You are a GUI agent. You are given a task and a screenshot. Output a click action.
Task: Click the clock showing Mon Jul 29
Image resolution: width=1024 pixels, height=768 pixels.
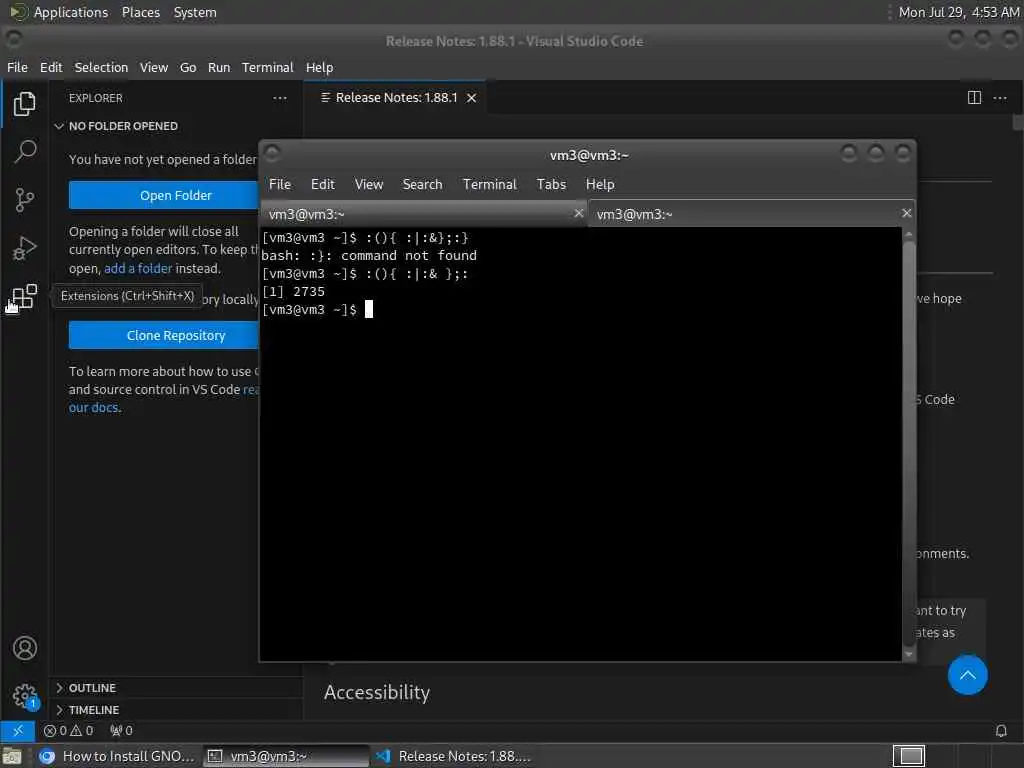tap(958, 12)
